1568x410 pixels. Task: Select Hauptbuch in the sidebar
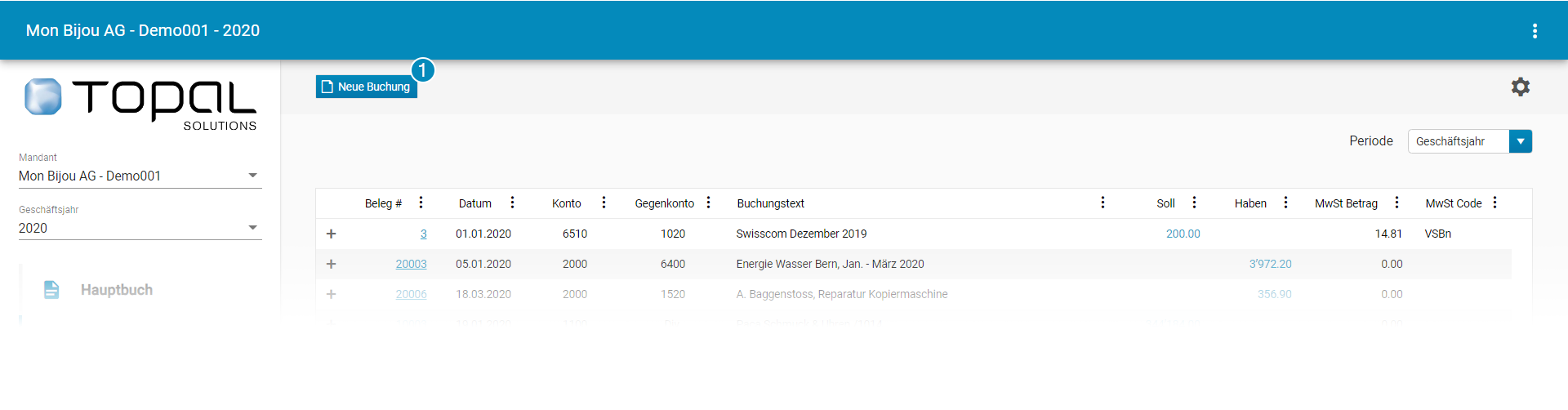(x=116, y=290)
